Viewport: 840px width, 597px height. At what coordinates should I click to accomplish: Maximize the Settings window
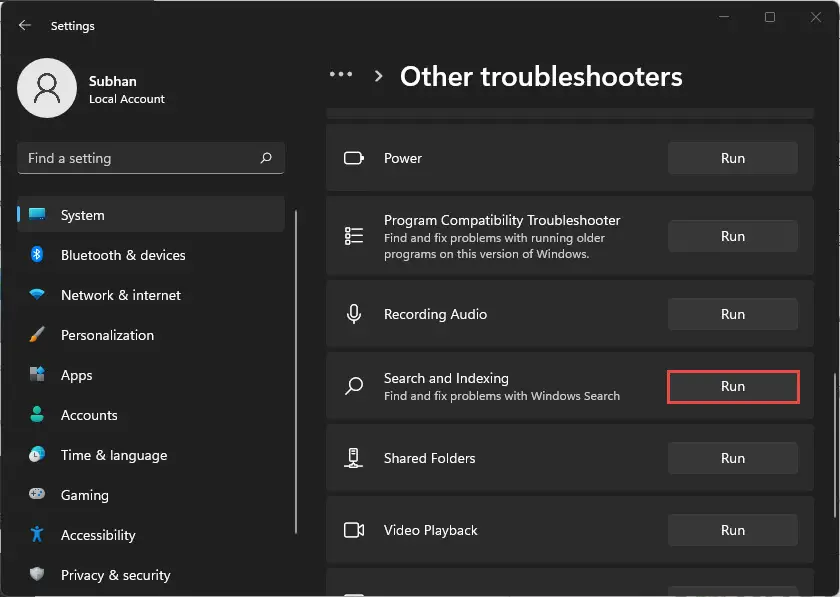click(770, 17)
